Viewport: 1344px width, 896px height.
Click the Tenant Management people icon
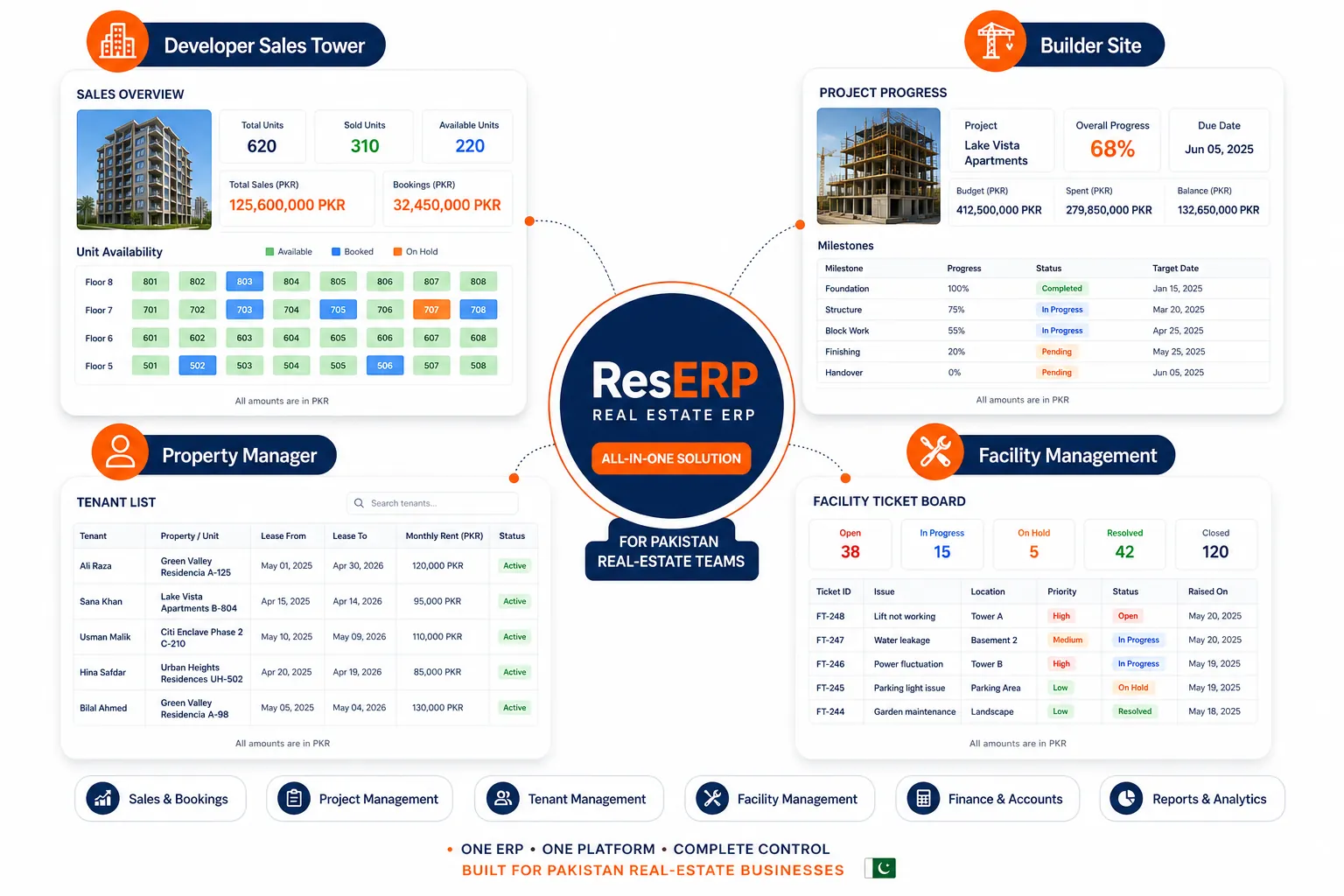(503, 798)
